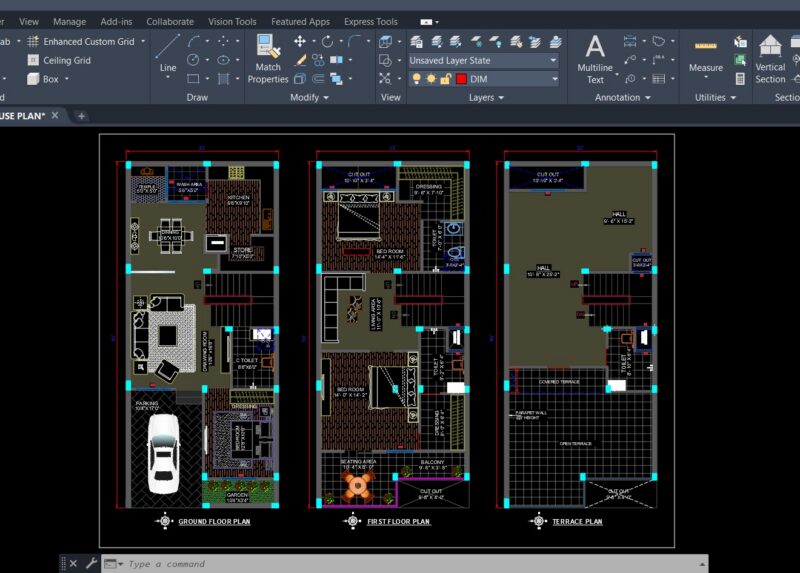The image size is (800, 573).
Task: Expand command history arrow at command line right
Action: coord(702,564)
